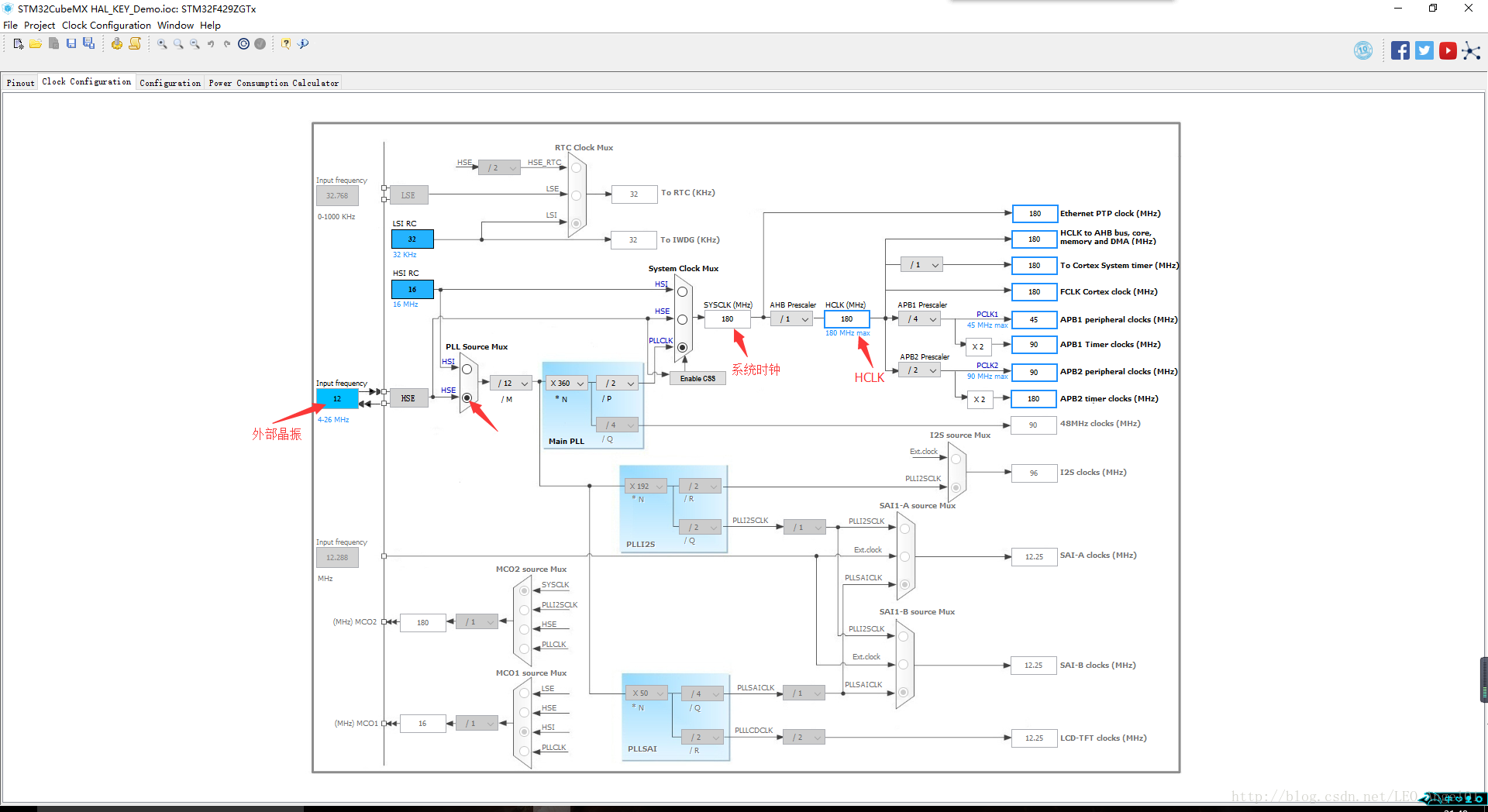Click the greyed Import Project icon

(x=53, y=44)
